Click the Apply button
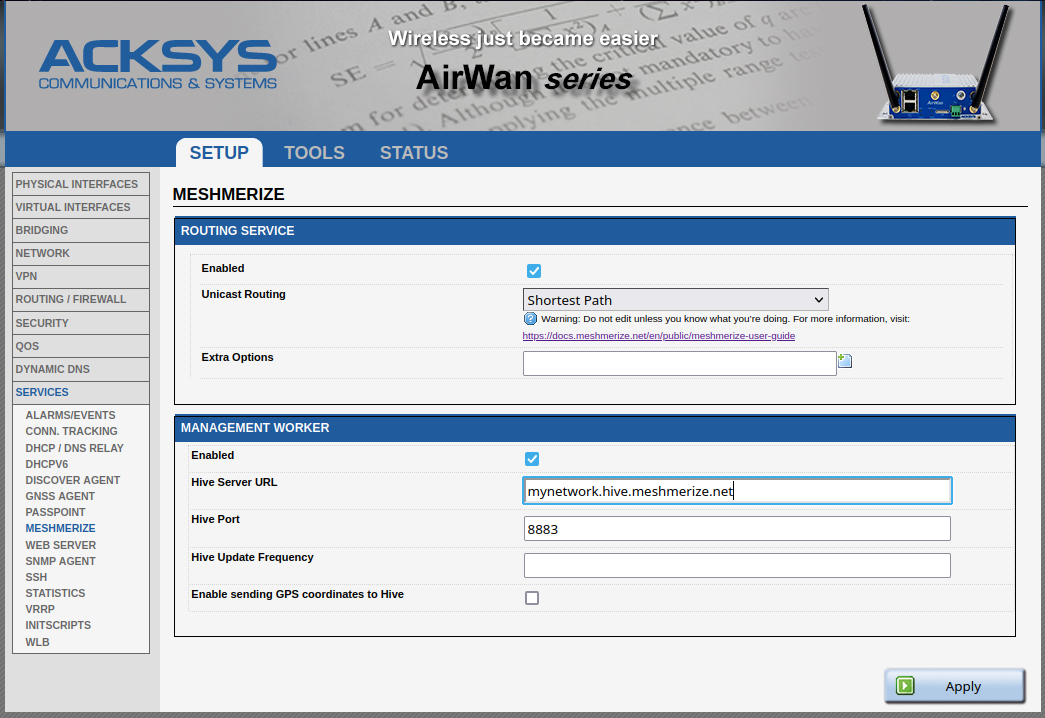1045x718 pixels. point(954,686)
